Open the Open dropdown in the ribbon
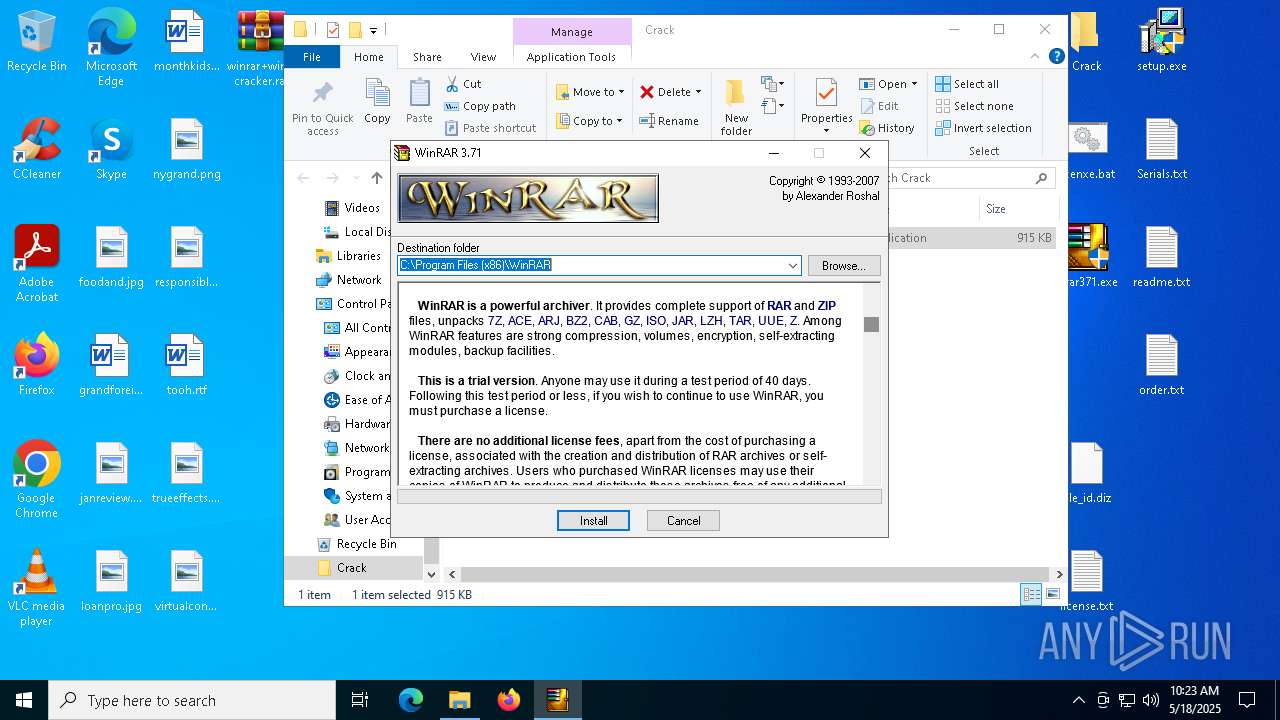The image size is (1280, 720). click(x=888, y=84)
